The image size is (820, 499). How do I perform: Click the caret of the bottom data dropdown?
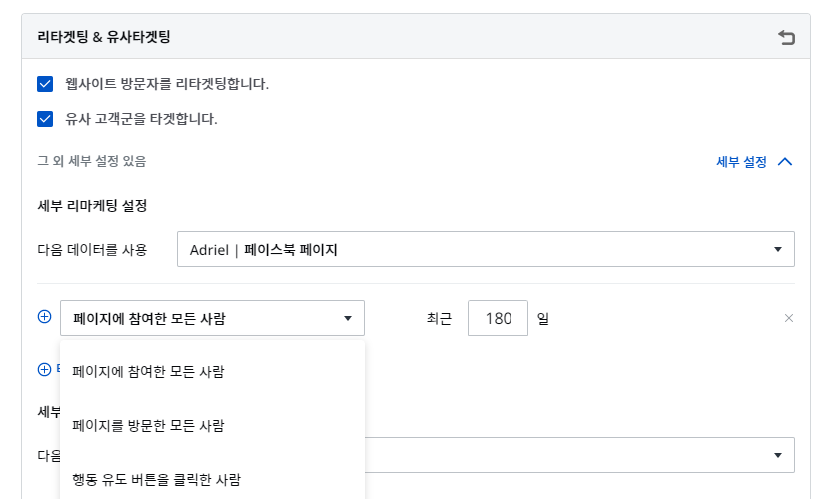778,455
